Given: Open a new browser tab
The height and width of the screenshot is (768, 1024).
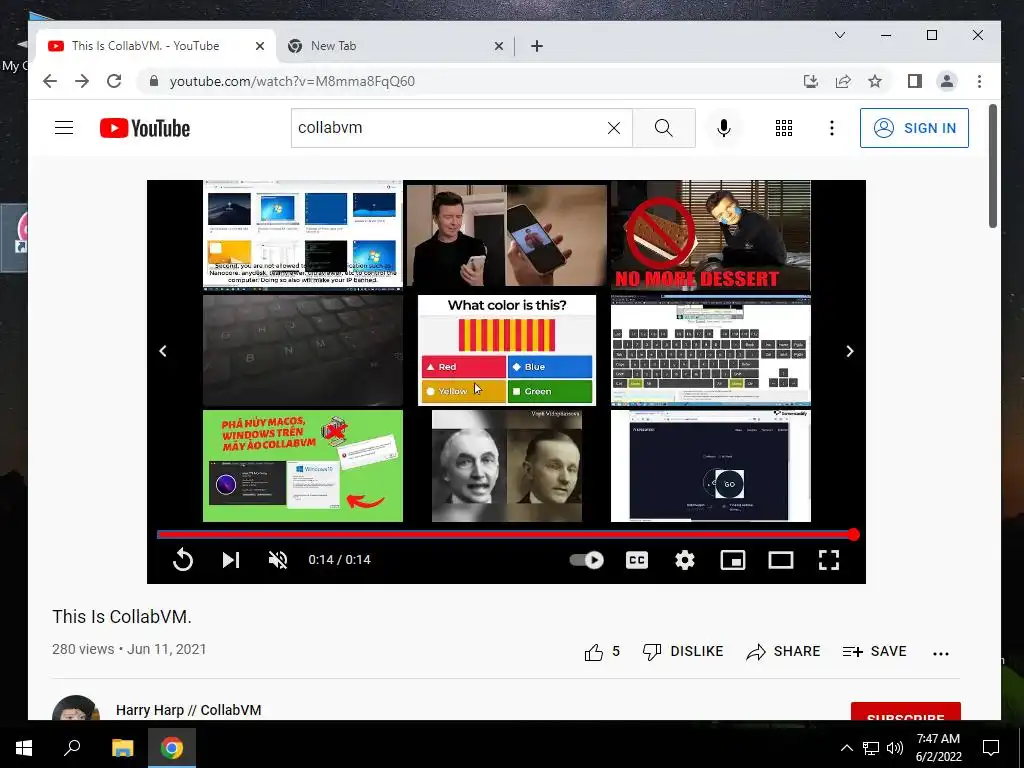Looking at the screenshot, I should pos(536,46).
